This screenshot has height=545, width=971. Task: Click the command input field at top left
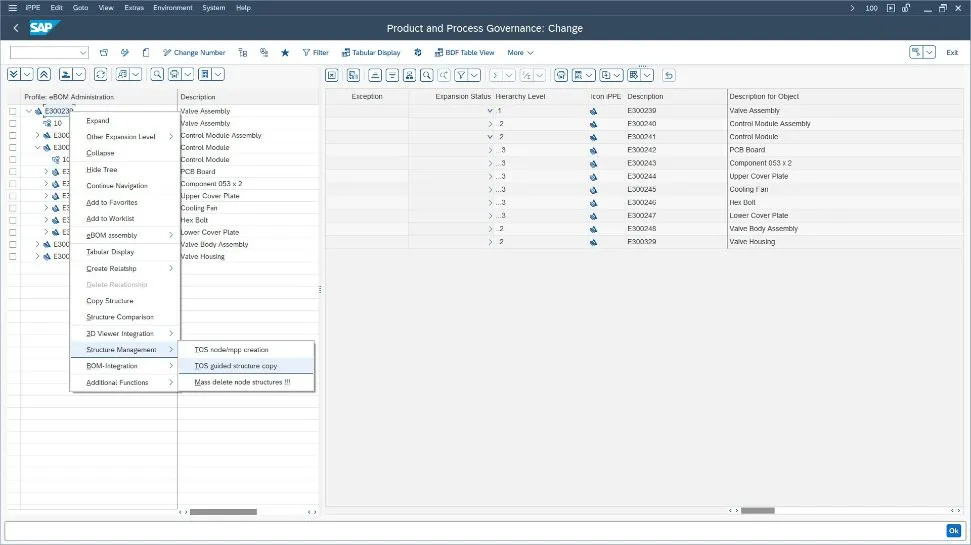pos(45,53)
